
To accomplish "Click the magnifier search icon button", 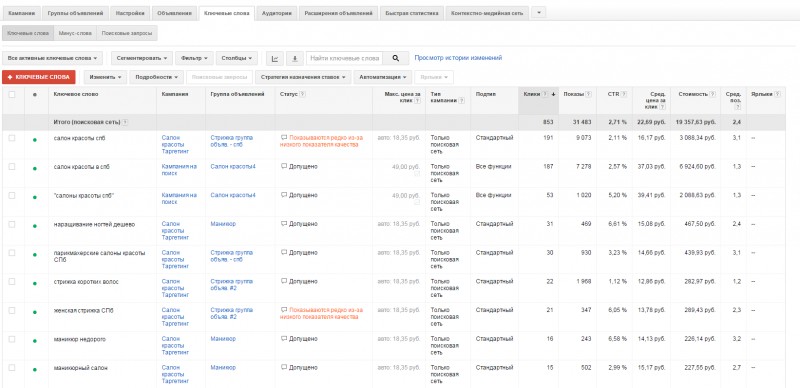I will click(x=395, y=58).
